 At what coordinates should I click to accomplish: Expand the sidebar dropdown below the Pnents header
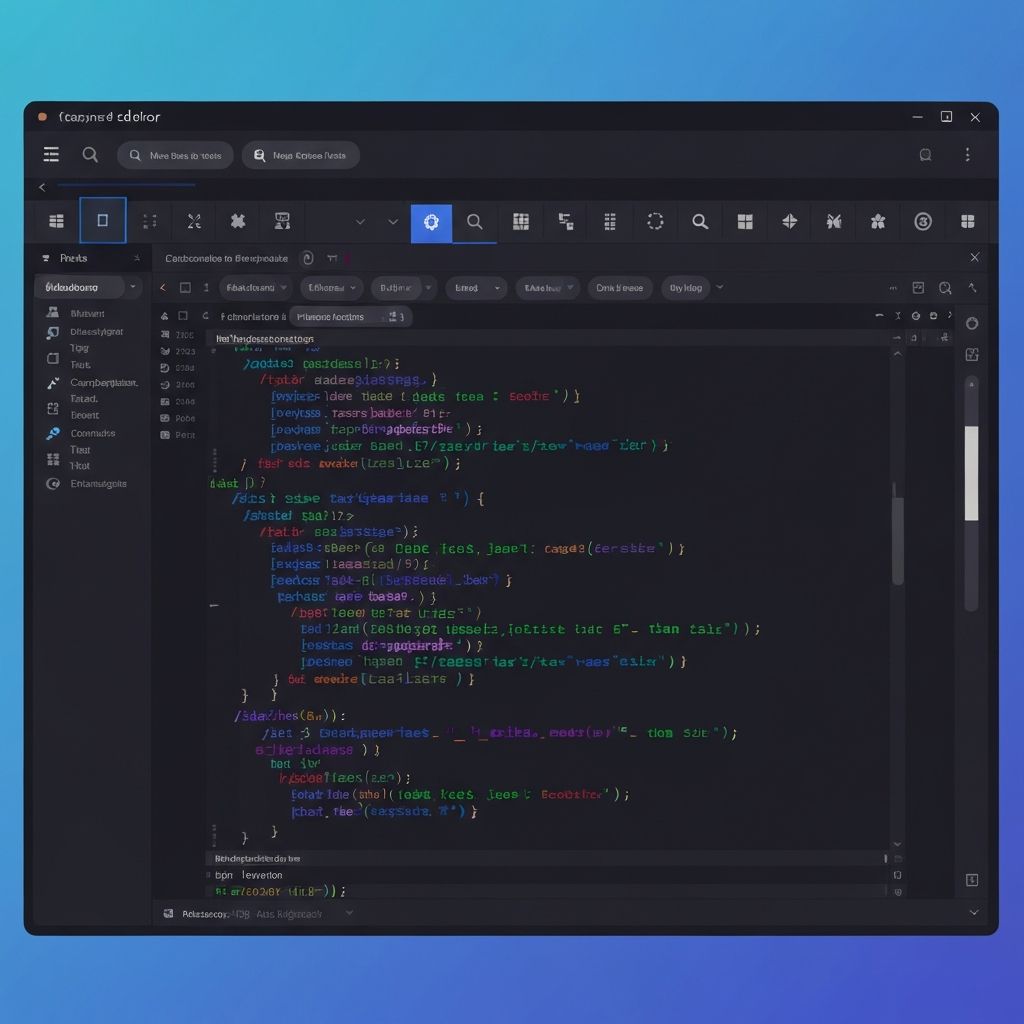[x=88, y=288]
